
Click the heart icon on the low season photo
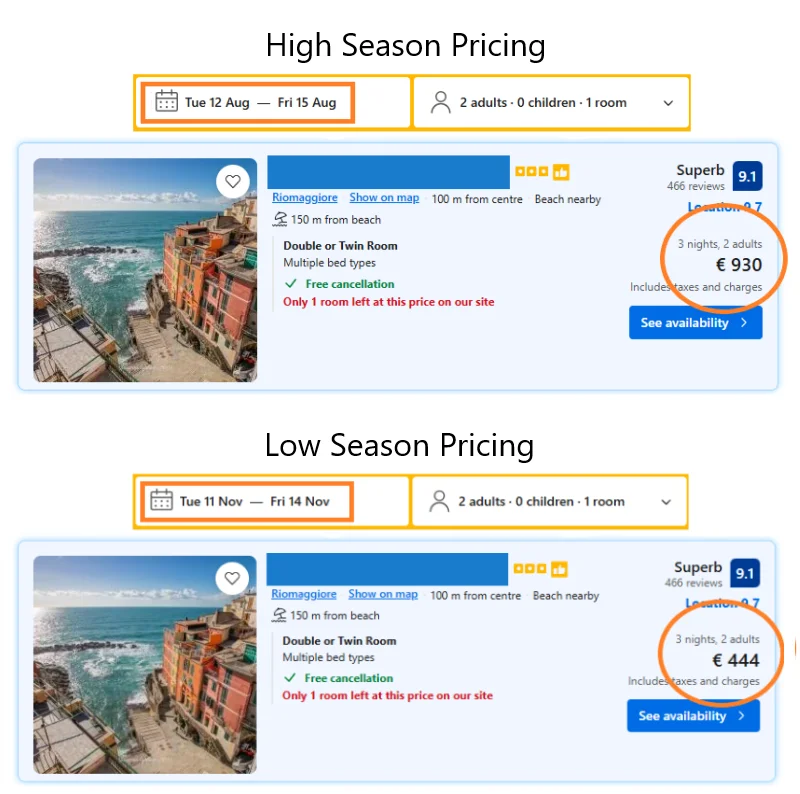pyautogui.click(x=232, y=578)
